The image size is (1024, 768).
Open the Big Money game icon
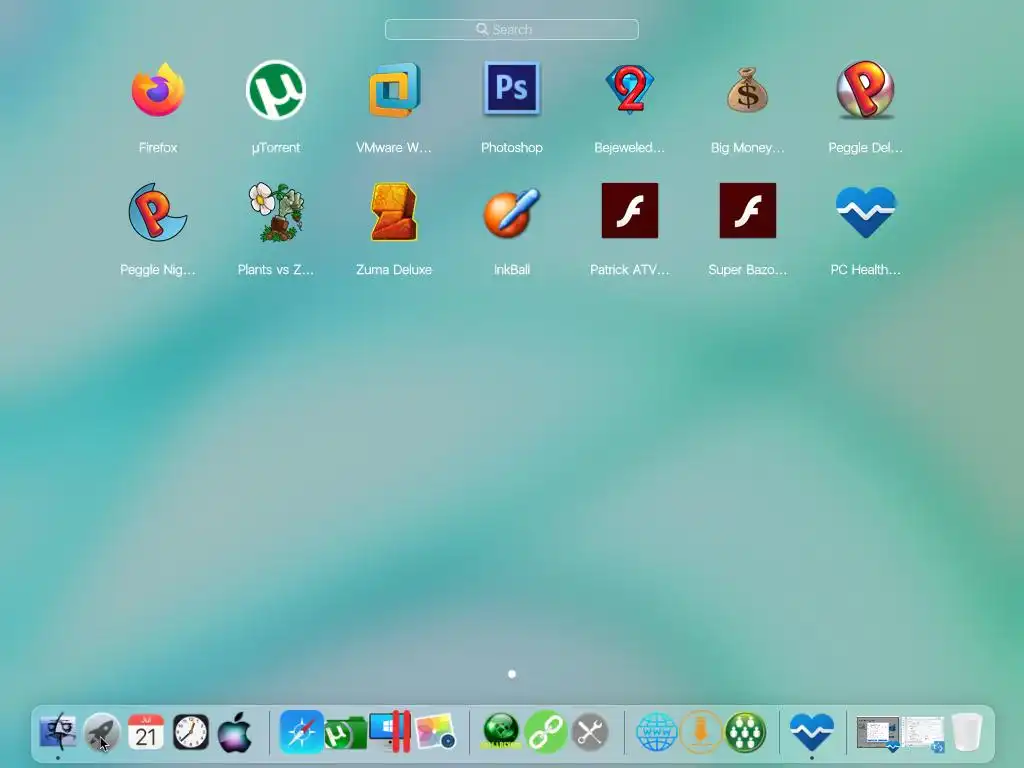point(748,90)
